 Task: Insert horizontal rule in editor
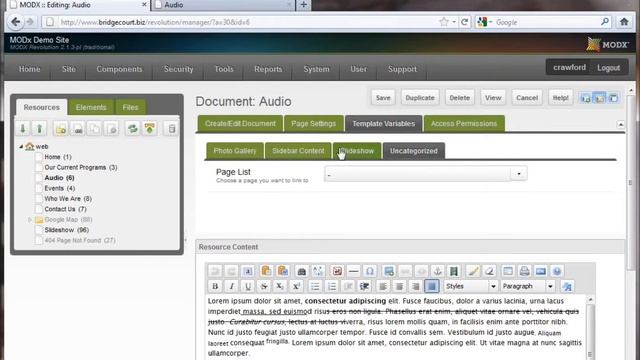(x=353, y=271)
